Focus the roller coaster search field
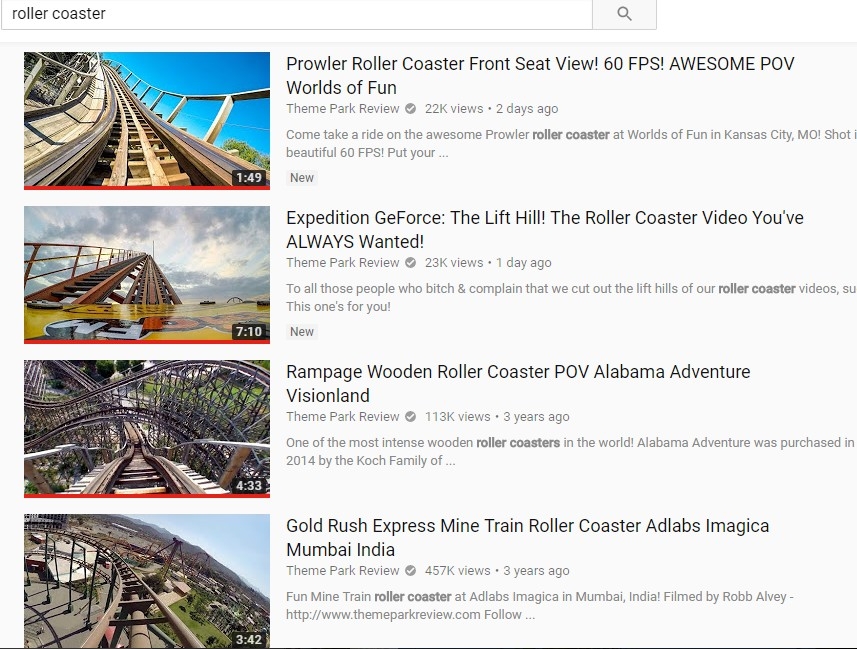Screen dimensions: 857x649 pyautogui.click(x=297, y=14)
